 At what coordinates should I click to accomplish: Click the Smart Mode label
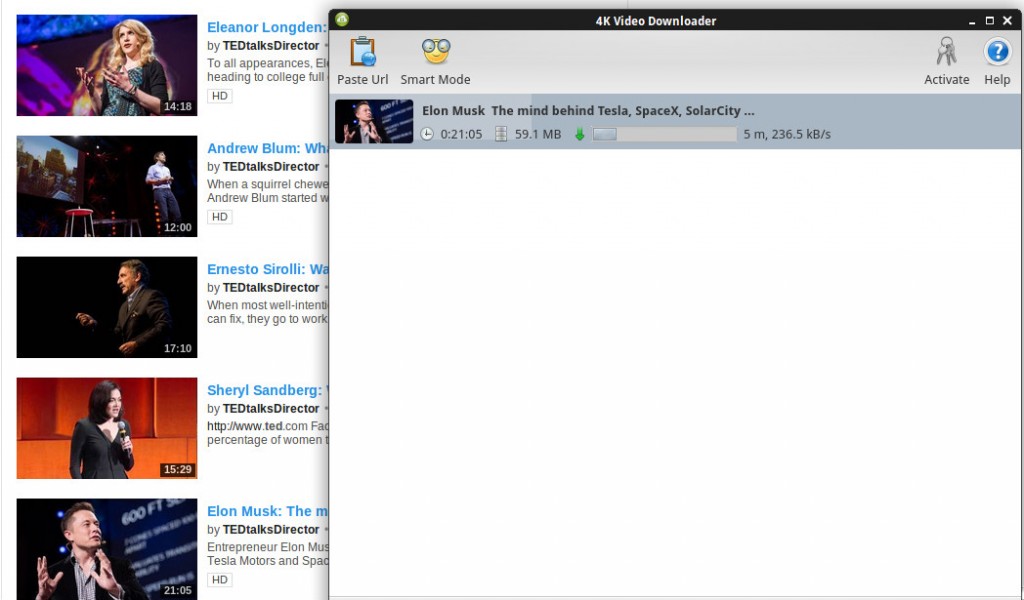pos(435,80)
